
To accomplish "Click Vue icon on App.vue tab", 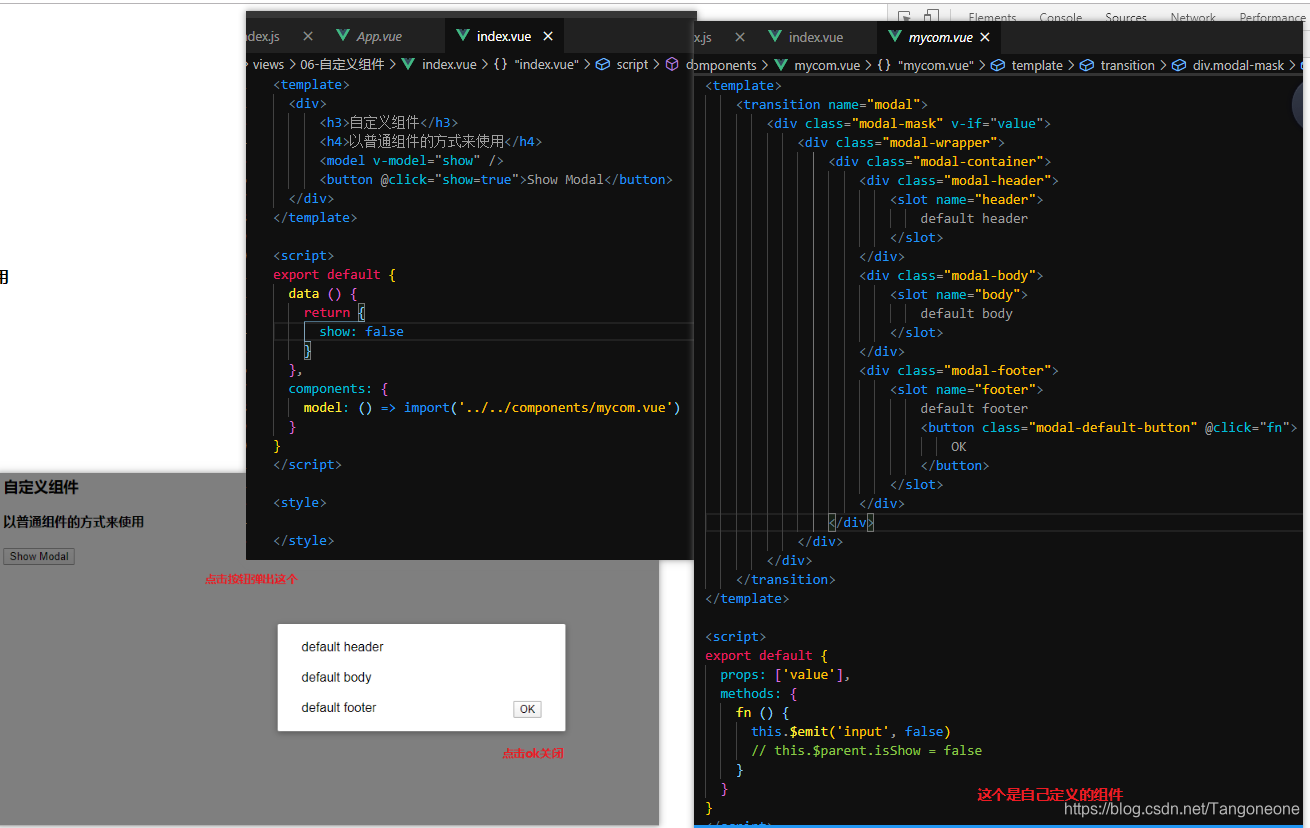I will [x=343, y=36].
